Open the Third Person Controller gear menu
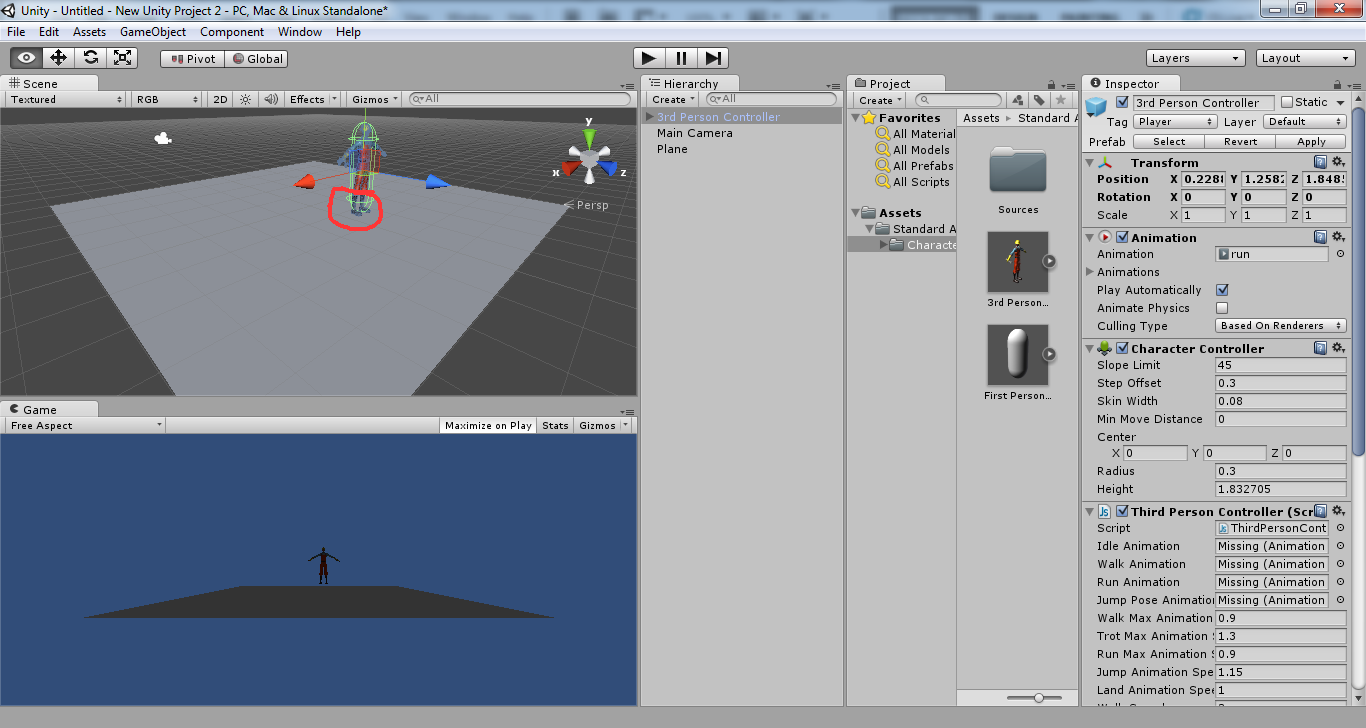 [x=1338, y=511]
